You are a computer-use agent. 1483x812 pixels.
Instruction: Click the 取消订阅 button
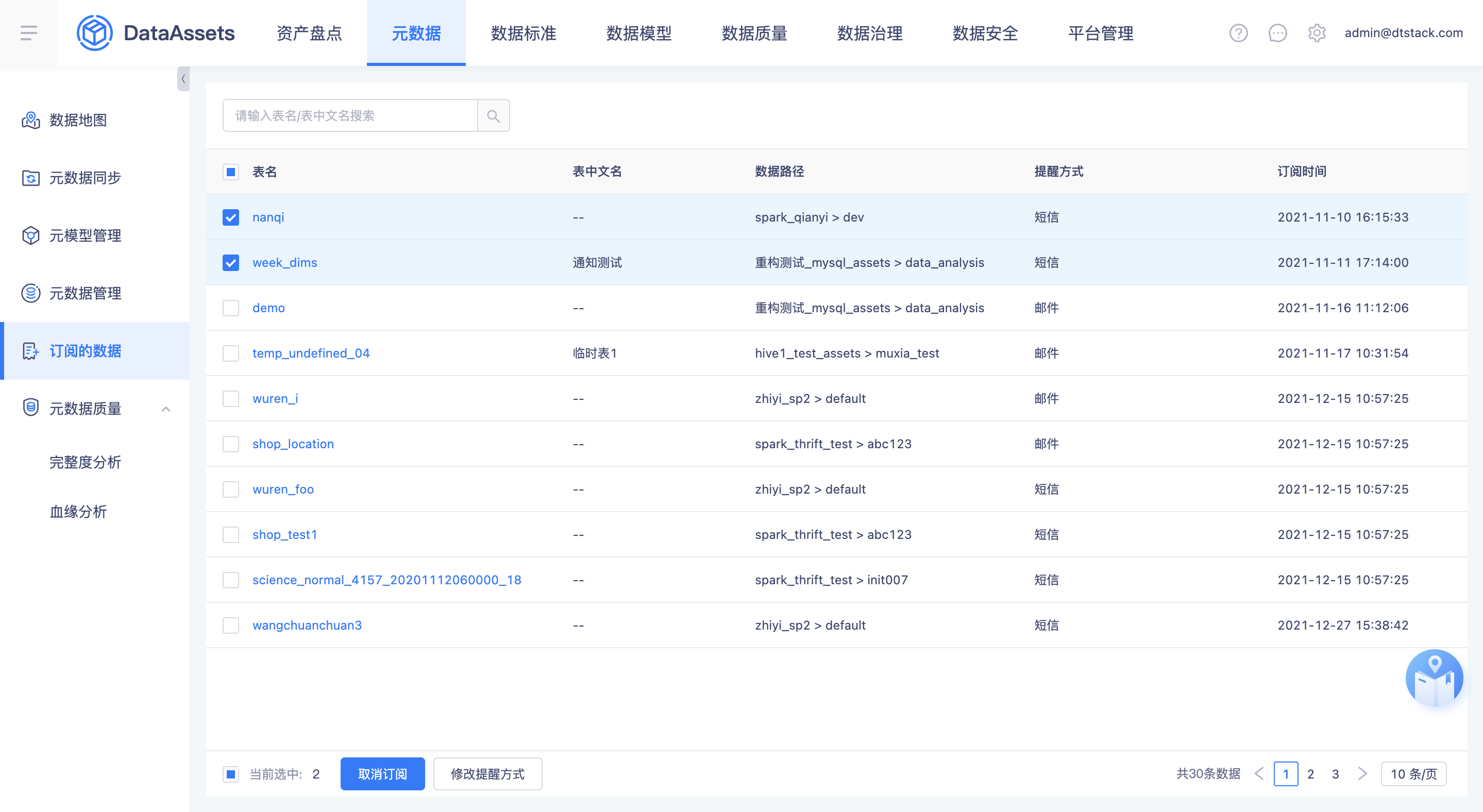coord(382,773)
